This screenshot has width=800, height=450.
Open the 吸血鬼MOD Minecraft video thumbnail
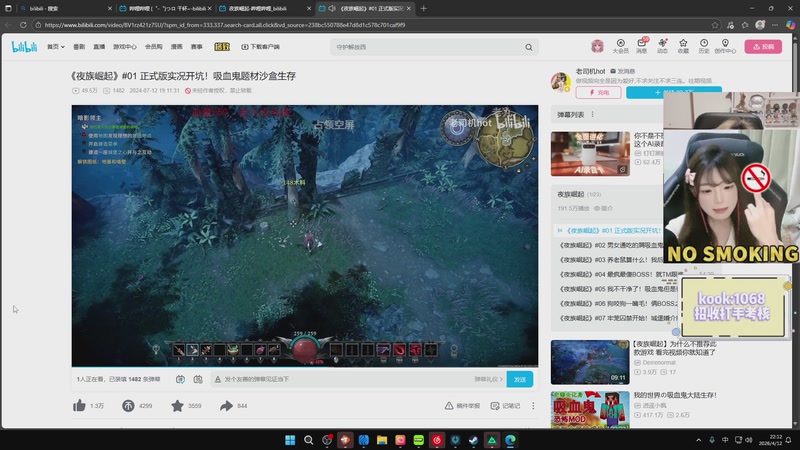(x=590, y=410)
